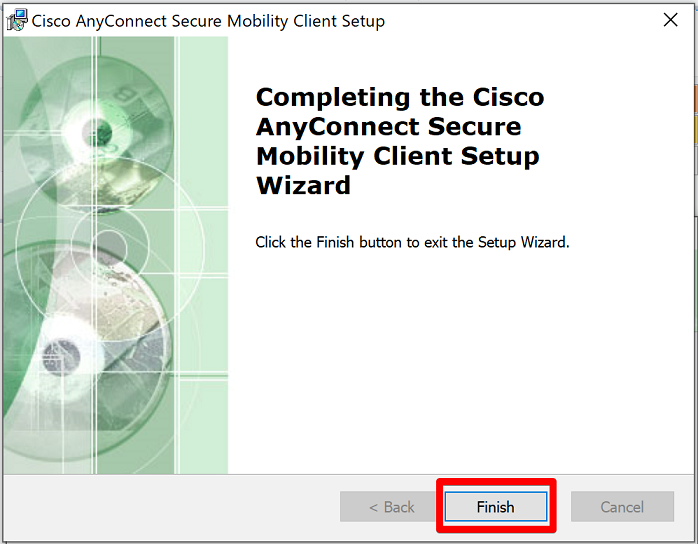The height and width of the screenshot is (544, 698).
Task: Click the Mobility Client Setup heading line
Action: point(398,156)
